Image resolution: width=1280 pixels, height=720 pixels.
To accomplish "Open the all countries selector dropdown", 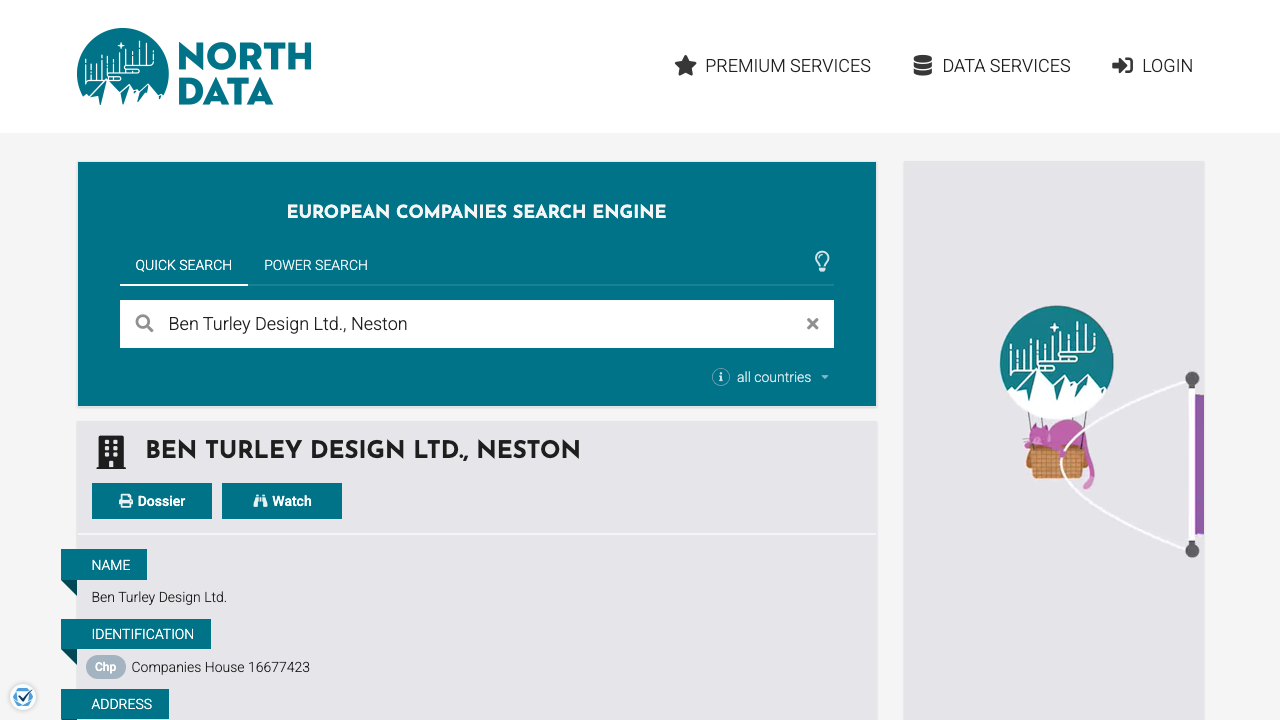I will [x=773, y=377].
